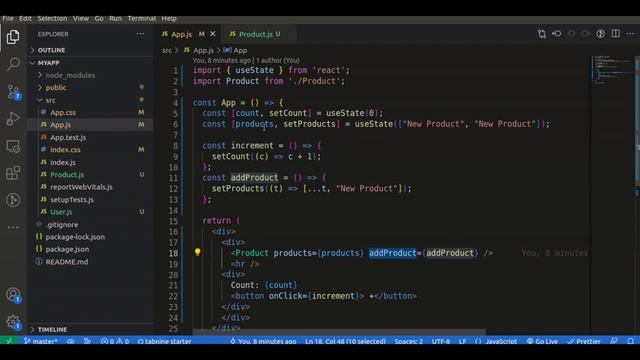Screen dimensions: 640x360
Task: Open Remote Explorer view
Action: click(x=13, y=146)
